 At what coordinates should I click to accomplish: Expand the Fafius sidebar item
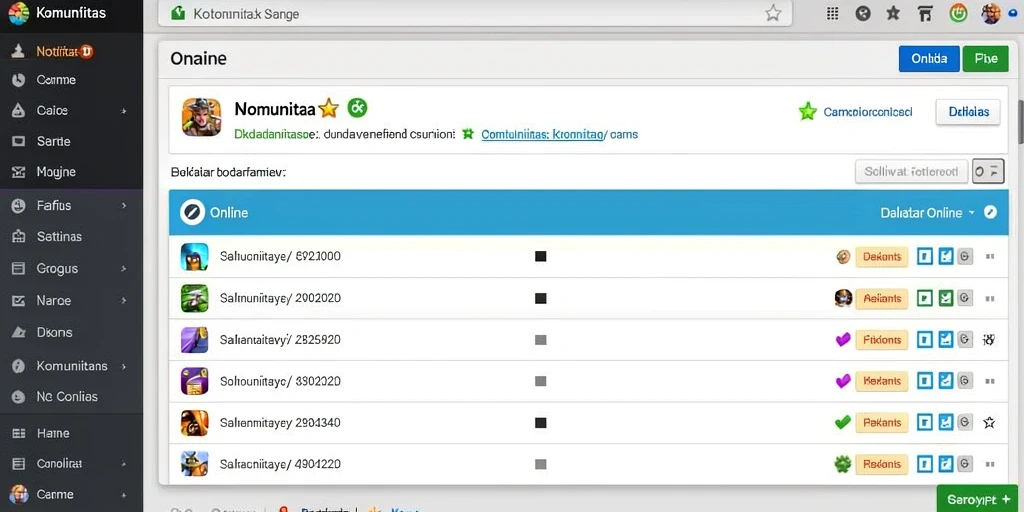pos(71,205)
